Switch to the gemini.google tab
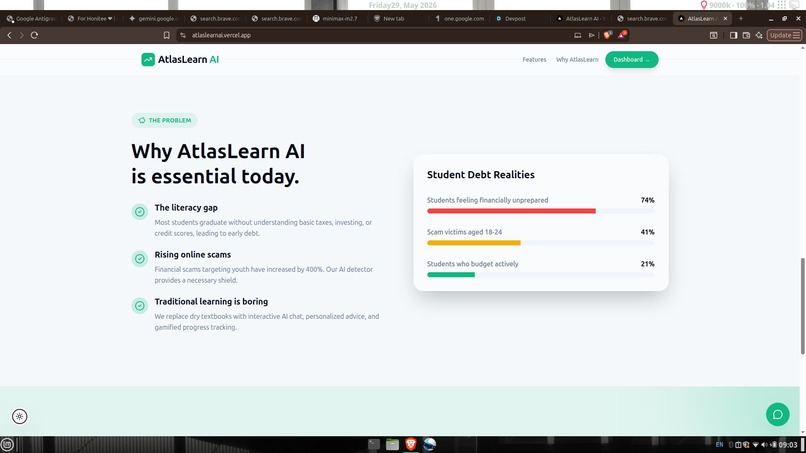Screen dimensions: 806x453 coord(153,19)
